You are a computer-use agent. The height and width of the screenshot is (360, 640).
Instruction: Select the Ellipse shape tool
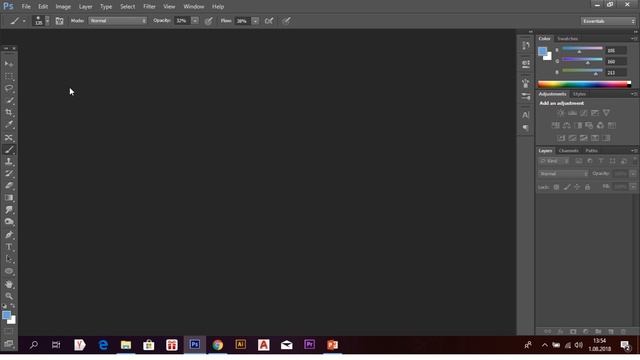(x=9, y=271)
